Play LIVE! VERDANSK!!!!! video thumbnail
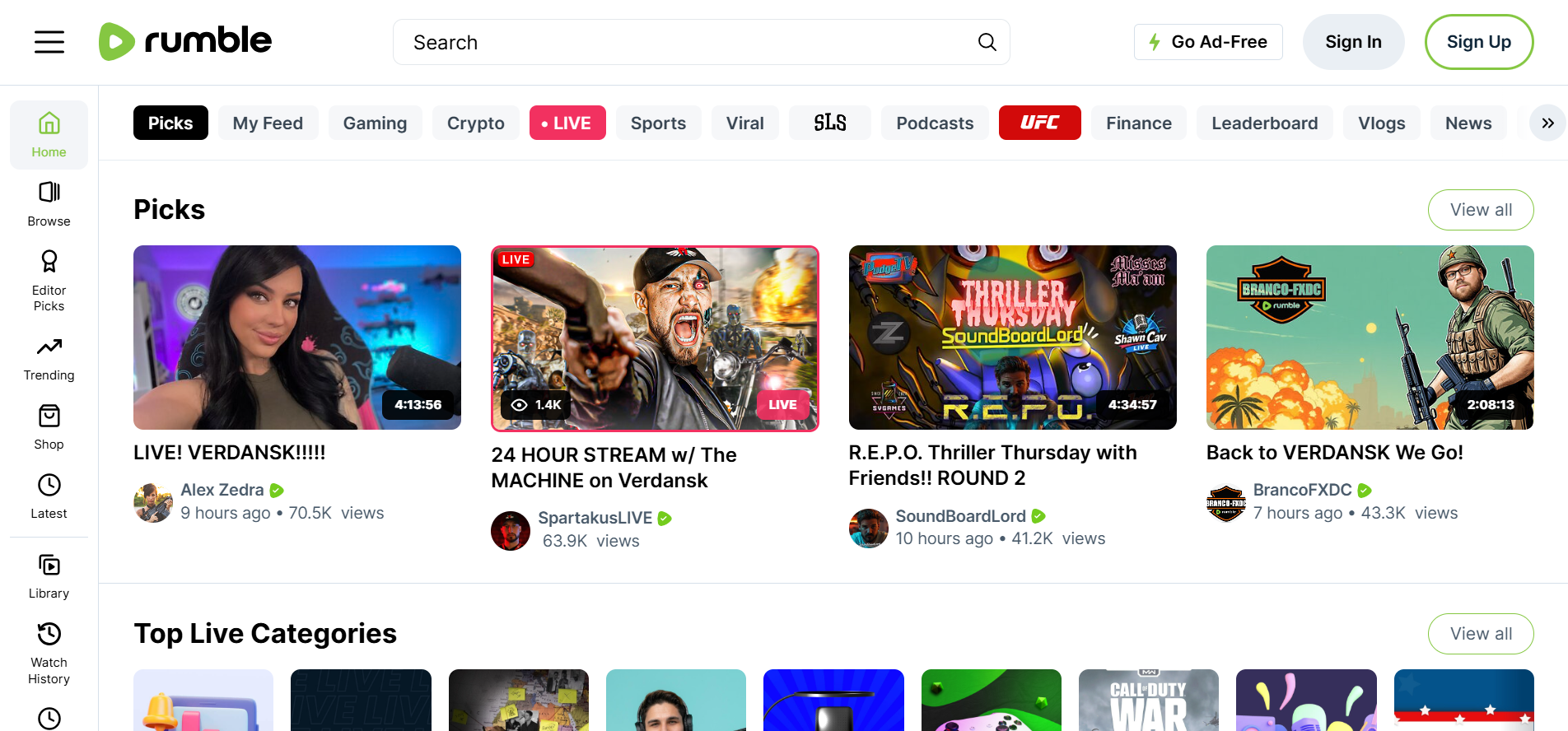Screen dimensions: 1568x731 click(297, 338)
